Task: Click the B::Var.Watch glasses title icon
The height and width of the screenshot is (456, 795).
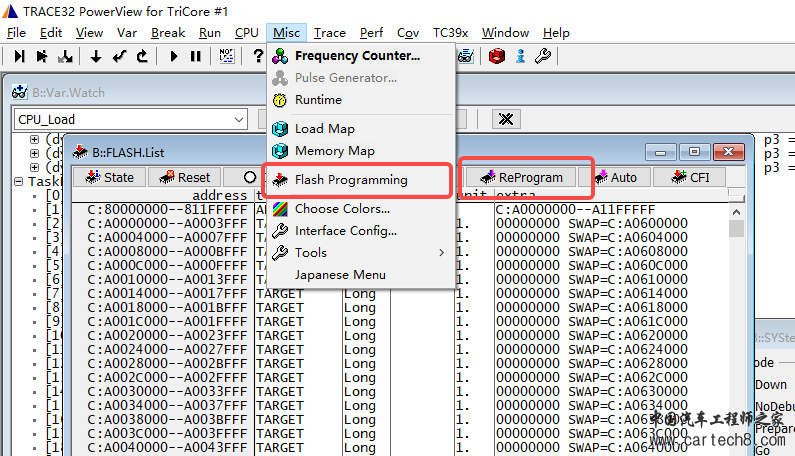Action: (x=20, y=92)
